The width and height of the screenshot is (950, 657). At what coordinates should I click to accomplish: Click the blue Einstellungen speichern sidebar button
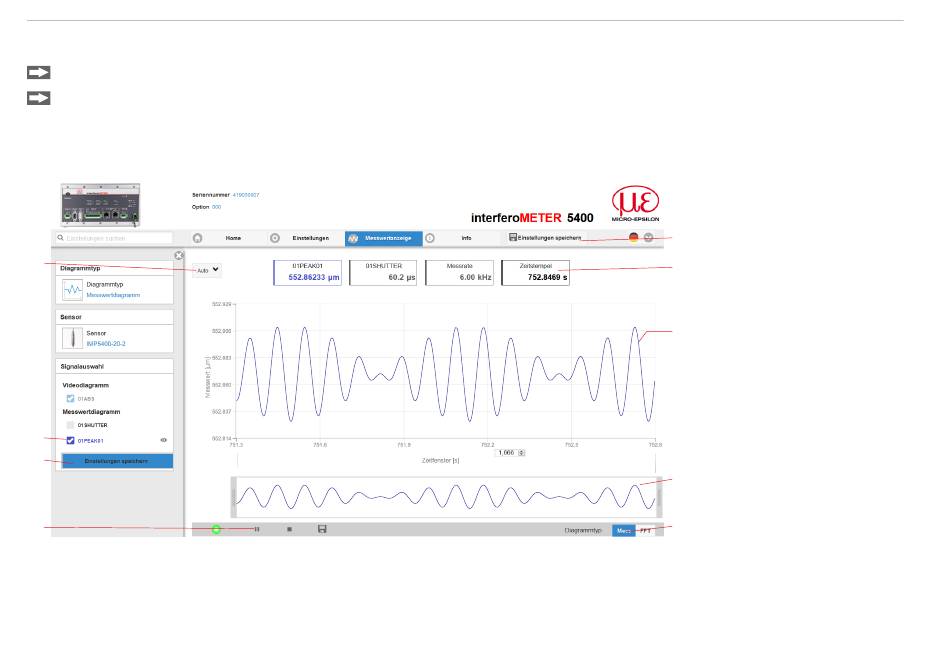117,461
